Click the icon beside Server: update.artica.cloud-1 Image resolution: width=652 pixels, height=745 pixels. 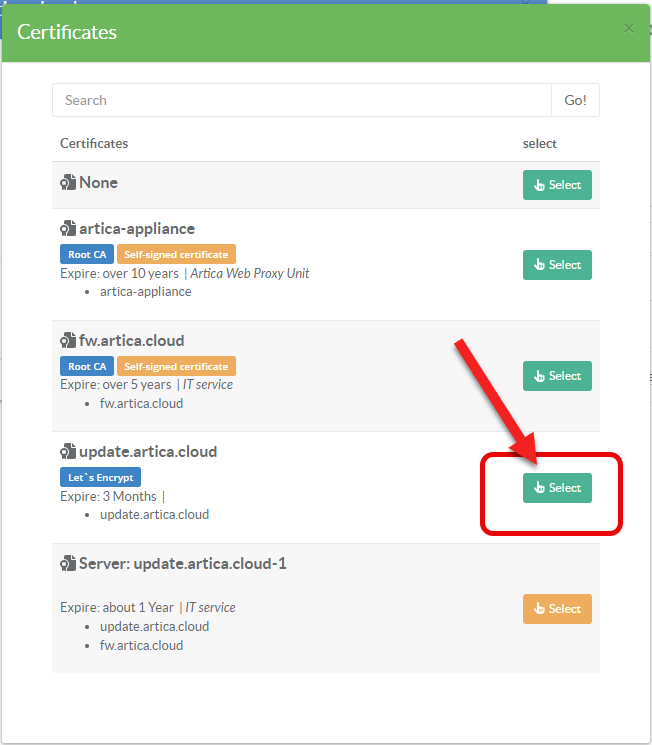[x=68, y=564]
